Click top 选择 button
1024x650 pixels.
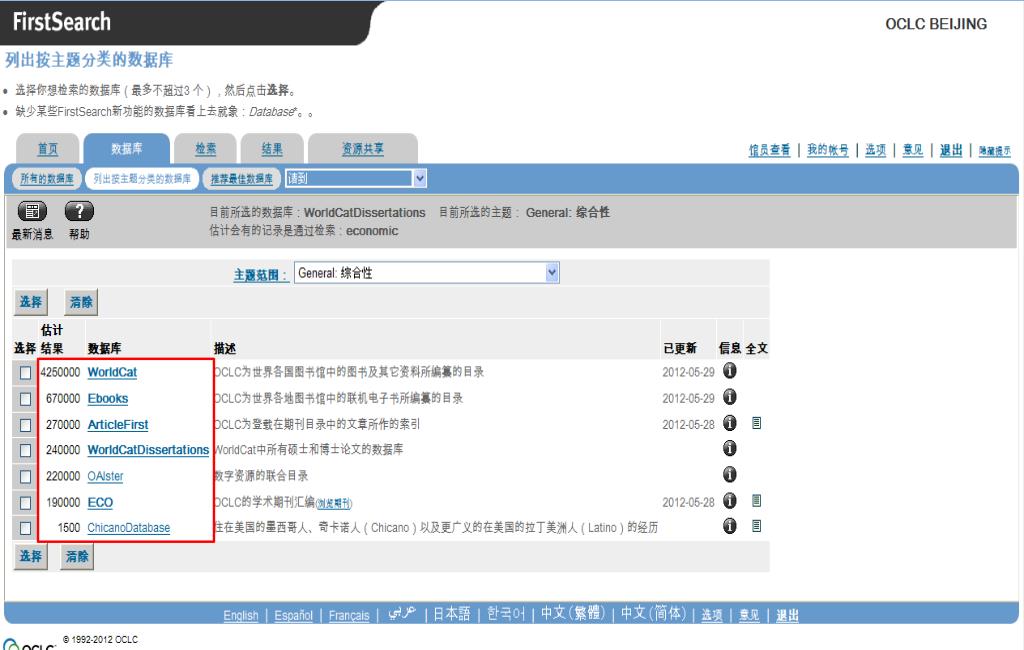click(x=31, y=302)
